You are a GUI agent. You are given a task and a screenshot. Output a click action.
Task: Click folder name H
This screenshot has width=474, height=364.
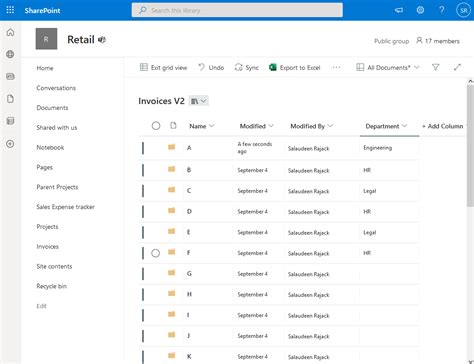click(189, 294)
